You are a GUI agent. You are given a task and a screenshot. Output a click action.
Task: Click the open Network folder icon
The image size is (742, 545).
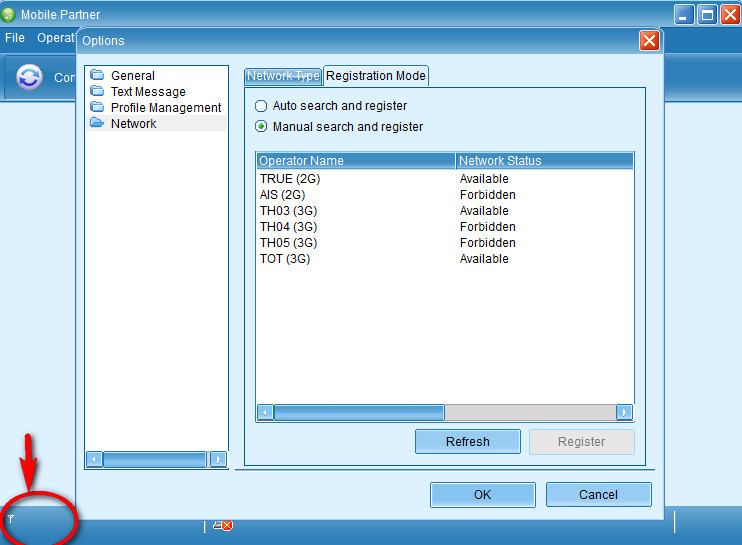pyautogui.click(x=97, y=123)
